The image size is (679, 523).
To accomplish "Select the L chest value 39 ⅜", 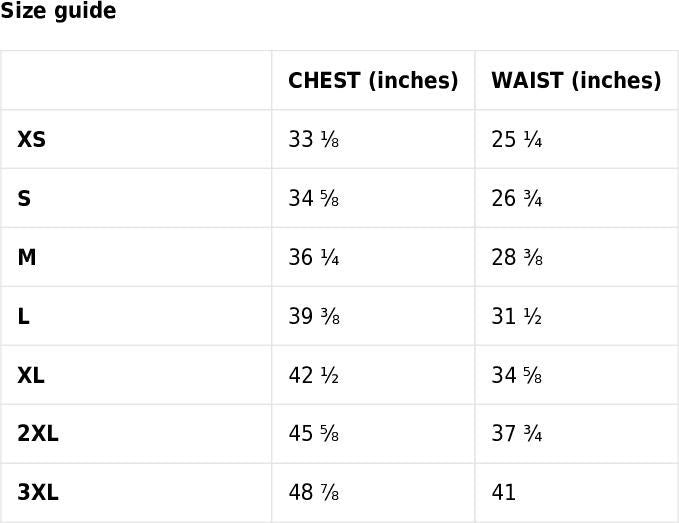I will coord(314,317).
